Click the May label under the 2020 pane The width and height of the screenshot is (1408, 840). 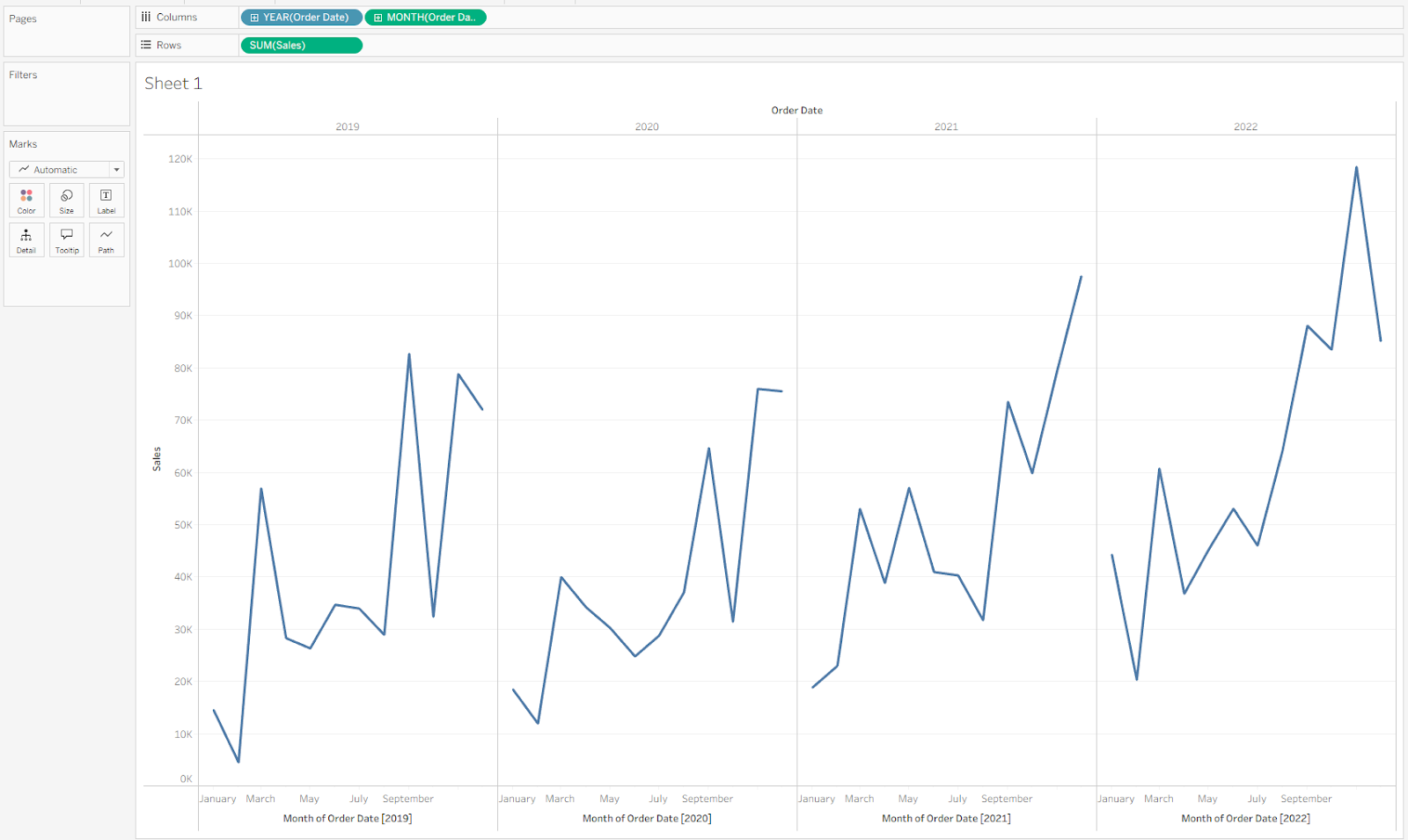pyautogui.click(x=609, y=799)
